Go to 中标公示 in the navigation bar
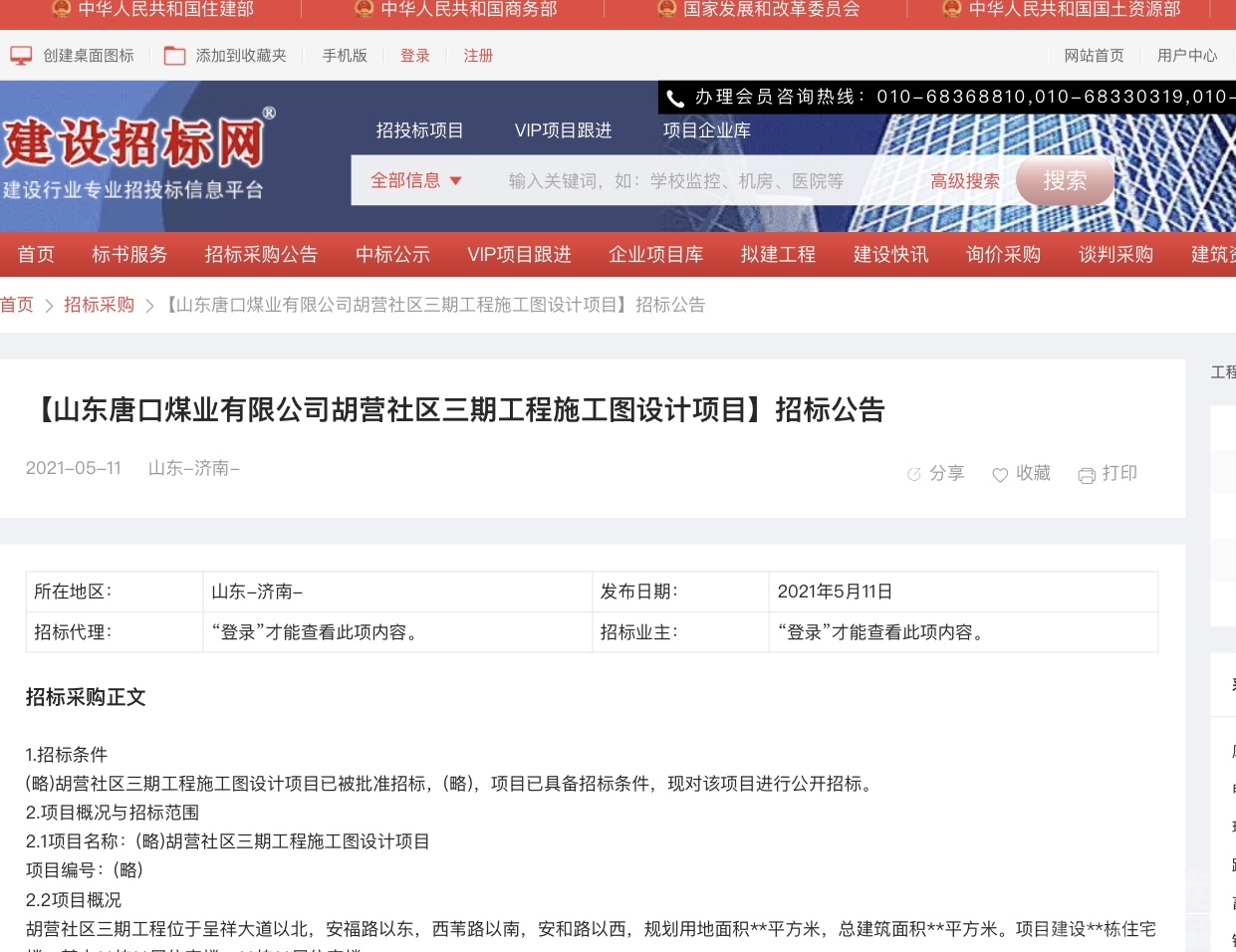The height and width of the screenshot is (952, 1236). coord(392,255)
